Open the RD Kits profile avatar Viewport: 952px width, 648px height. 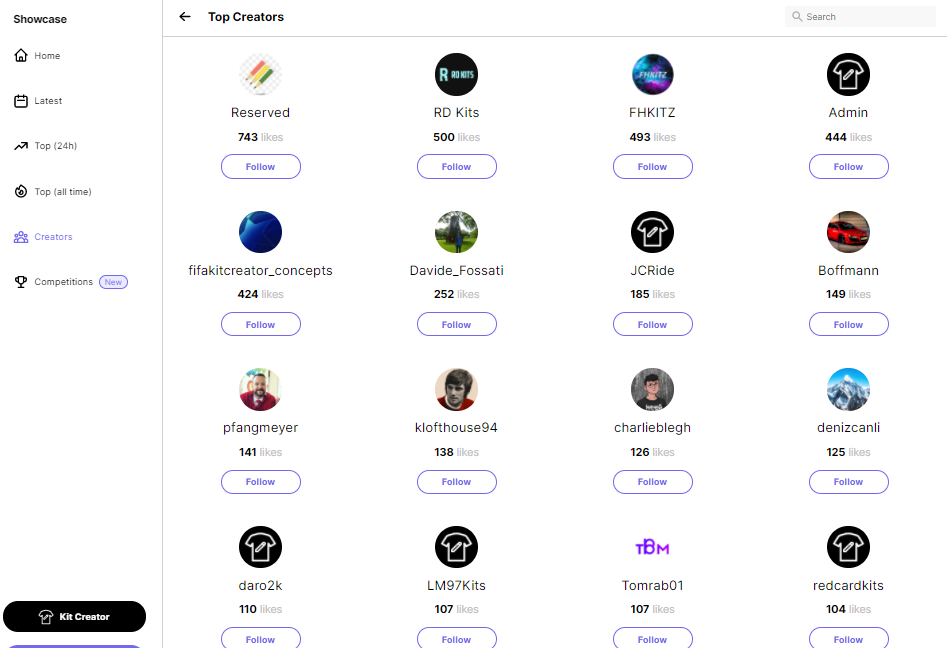point(456,74)
